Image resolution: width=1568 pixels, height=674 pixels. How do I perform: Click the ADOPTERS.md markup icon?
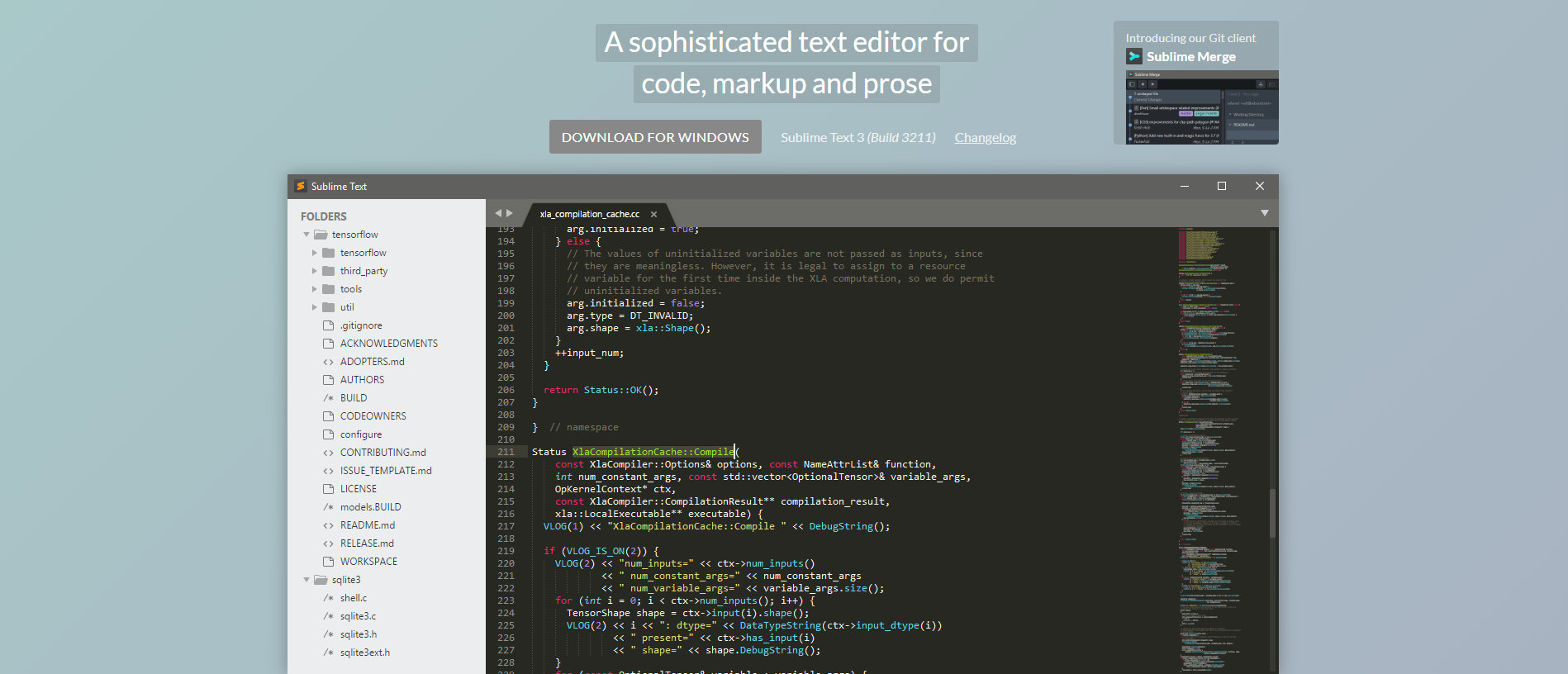(328, 362)
